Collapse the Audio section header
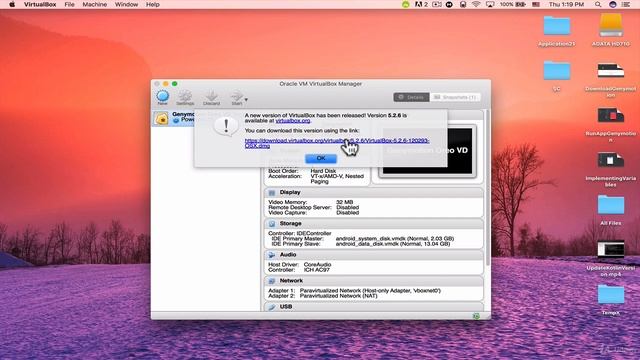 click(373, 255)
